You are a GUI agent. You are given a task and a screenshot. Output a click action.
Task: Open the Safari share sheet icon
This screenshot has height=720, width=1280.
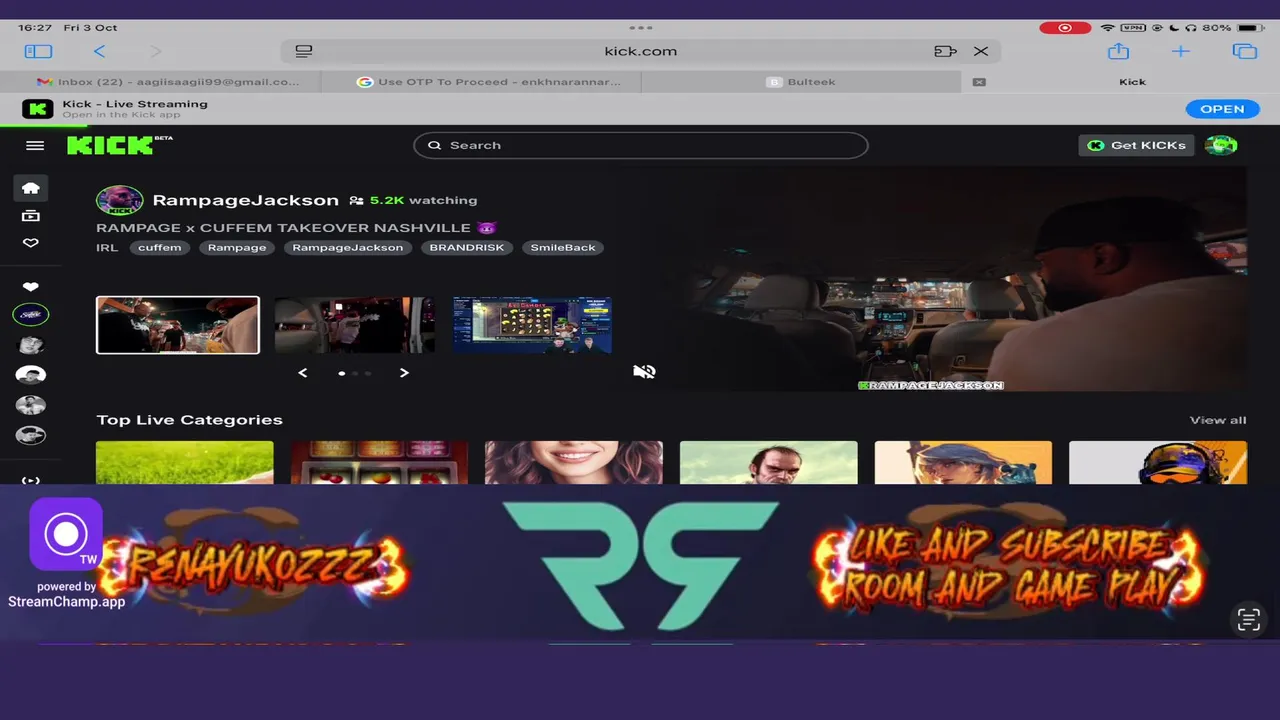(1118, 50)
